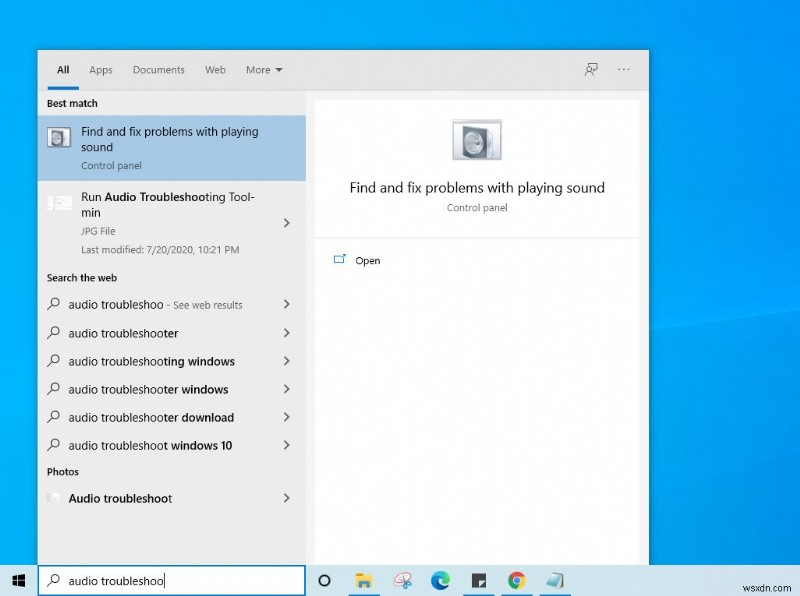800x596 pixels.
Task: Click the magnifier icon in the search box
Action: [x=55, y=580]
